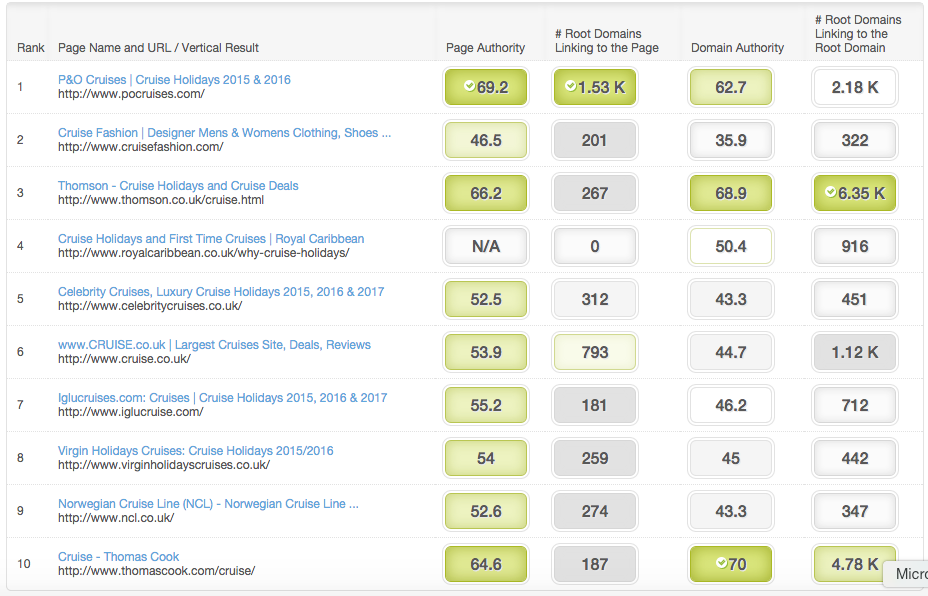Click the checkmark icon in the 1.53 K badge

(x=570, y=87)
